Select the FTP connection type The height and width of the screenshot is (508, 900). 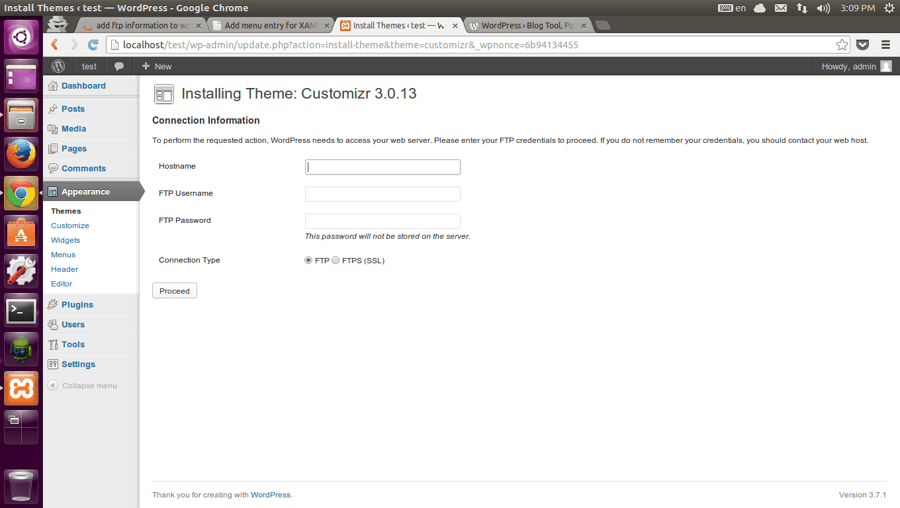pyautogui.click(x=308, y=260)
